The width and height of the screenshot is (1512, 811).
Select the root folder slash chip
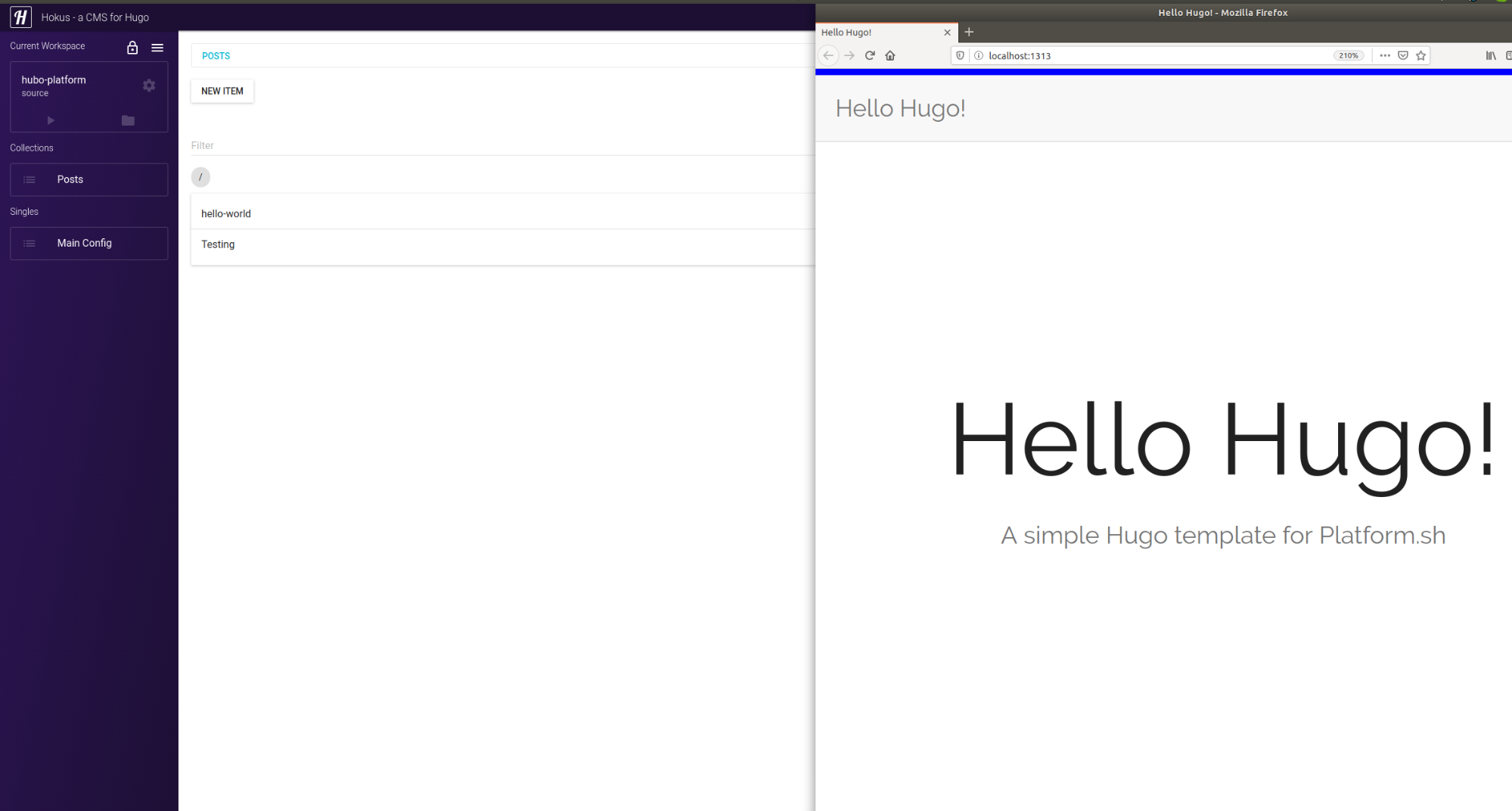pyautogui.click(x=200, y=177)
